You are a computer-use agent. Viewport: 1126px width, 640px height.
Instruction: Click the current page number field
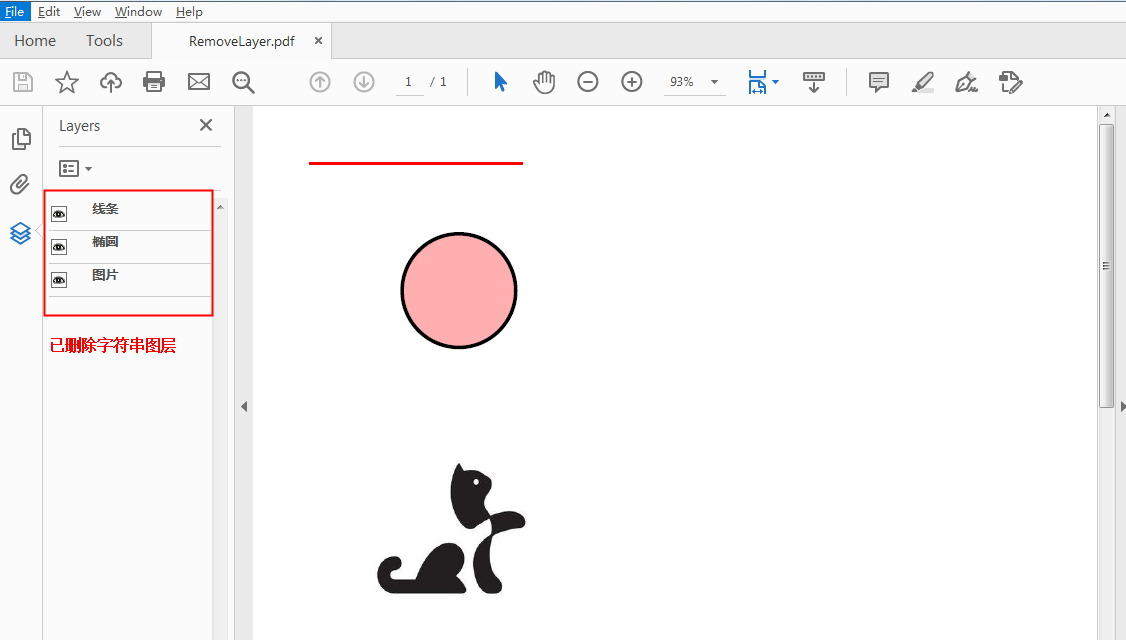point(409,82)
